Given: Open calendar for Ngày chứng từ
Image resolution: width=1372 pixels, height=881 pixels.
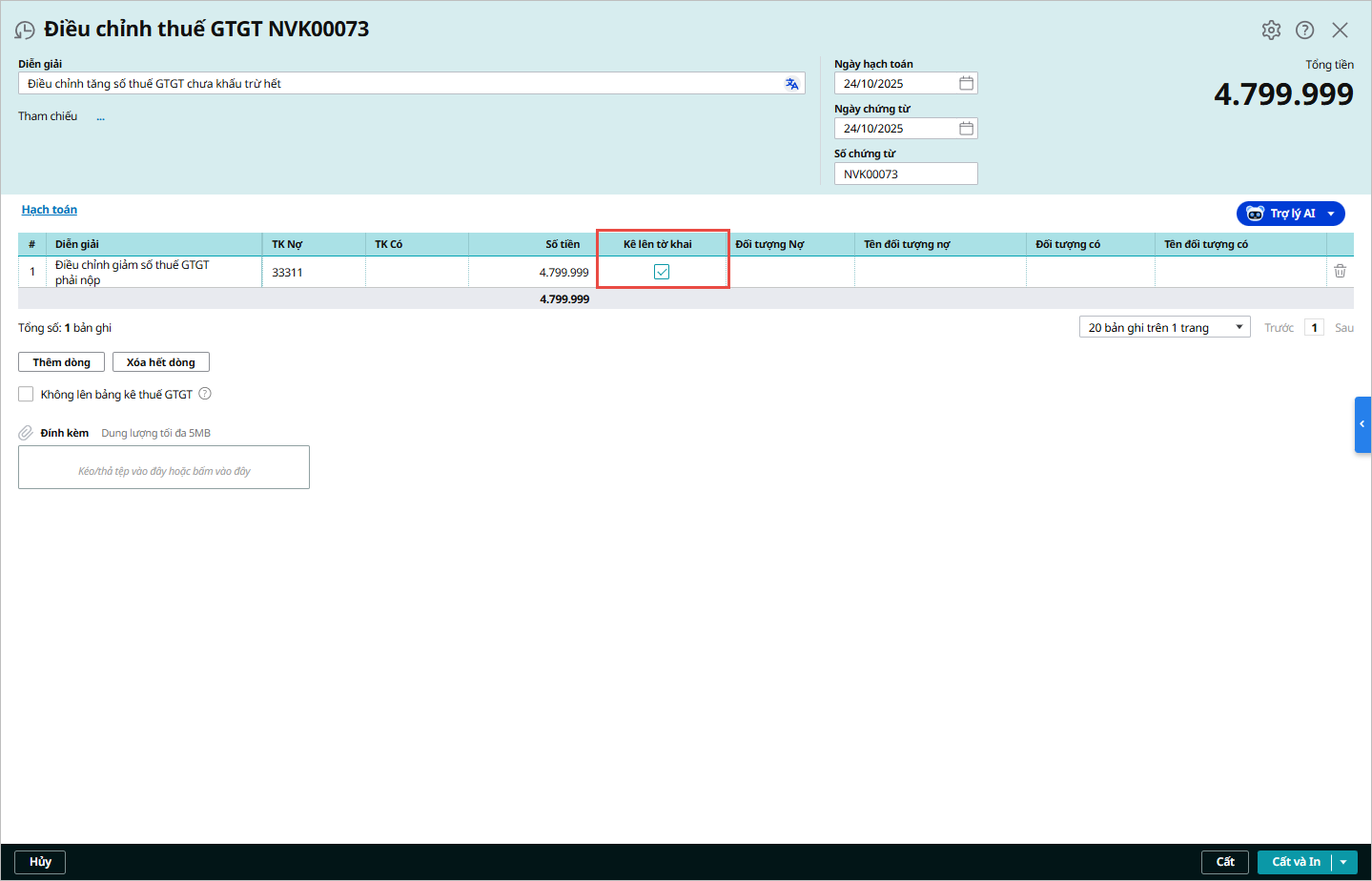Looking at the screenshot, I should pyautogui.click(x=966, y=129).
